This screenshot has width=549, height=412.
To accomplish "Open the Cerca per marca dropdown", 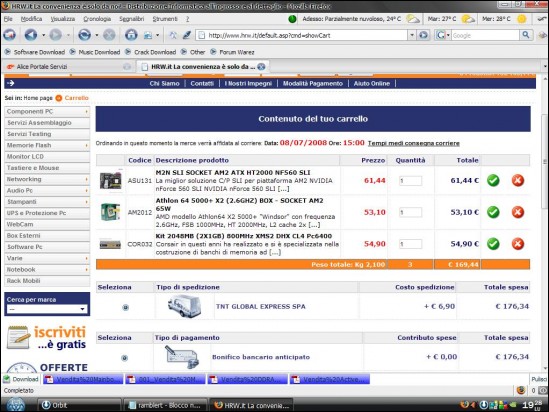I will 47,309.
